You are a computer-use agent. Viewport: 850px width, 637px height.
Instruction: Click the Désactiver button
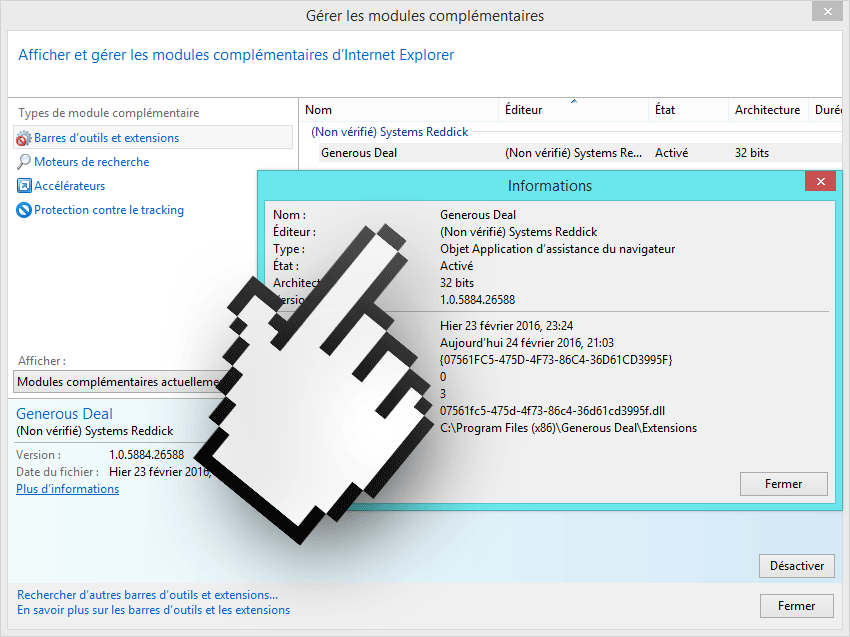click(796, 566)
